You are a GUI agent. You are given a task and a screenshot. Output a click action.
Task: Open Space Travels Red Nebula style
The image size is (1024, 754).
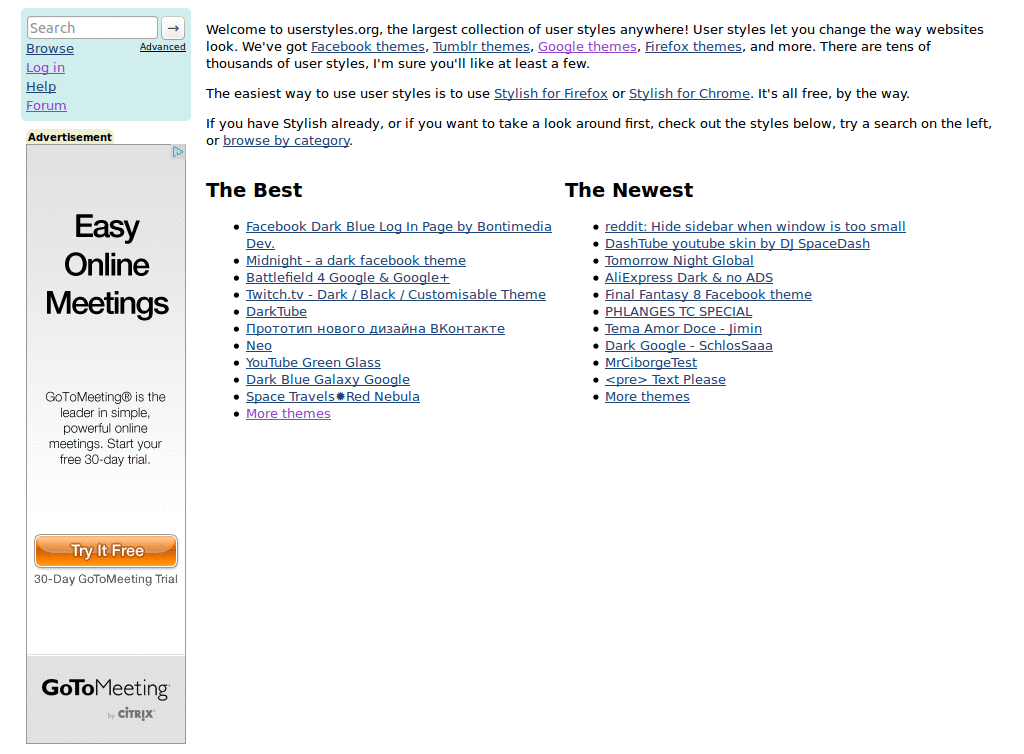click(333, 396)
